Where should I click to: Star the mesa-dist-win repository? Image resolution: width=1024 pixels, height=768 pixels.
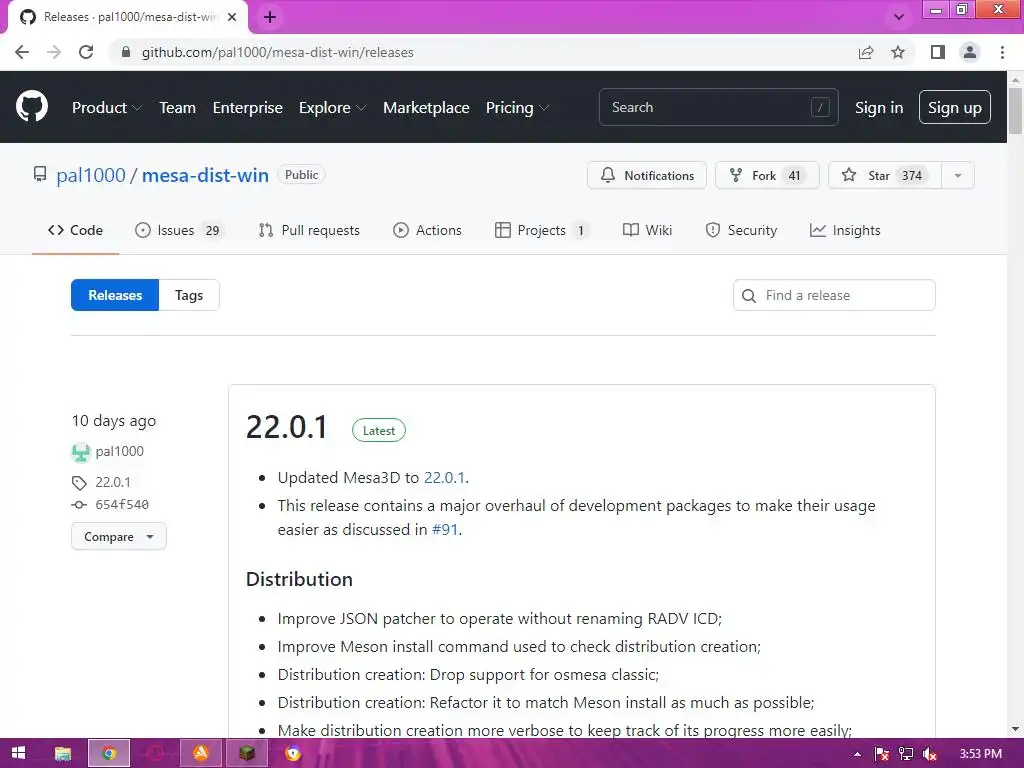click(x=884, y=175)
